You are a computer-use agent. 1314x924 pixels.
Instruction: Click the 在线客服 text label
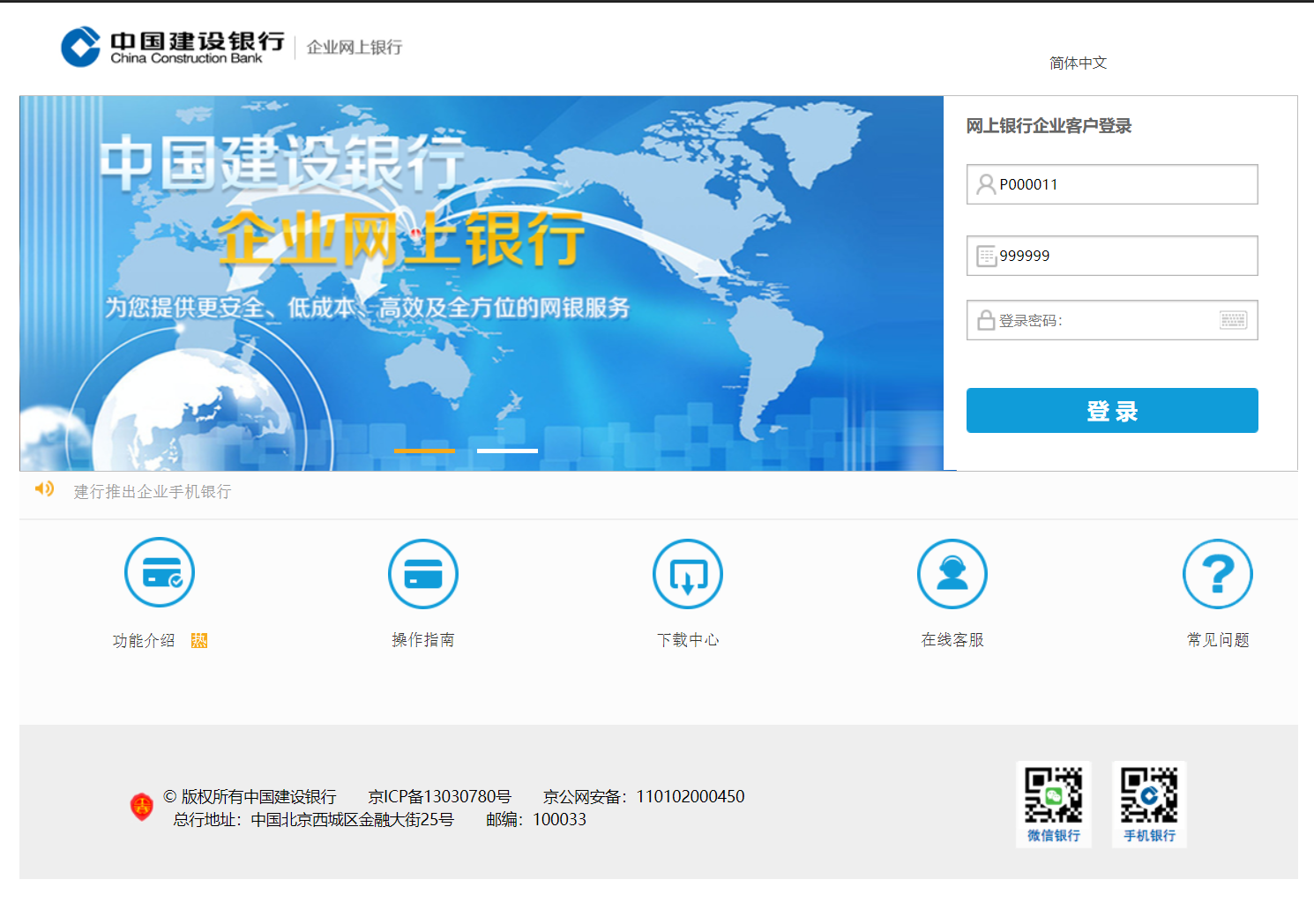point(952,639)
